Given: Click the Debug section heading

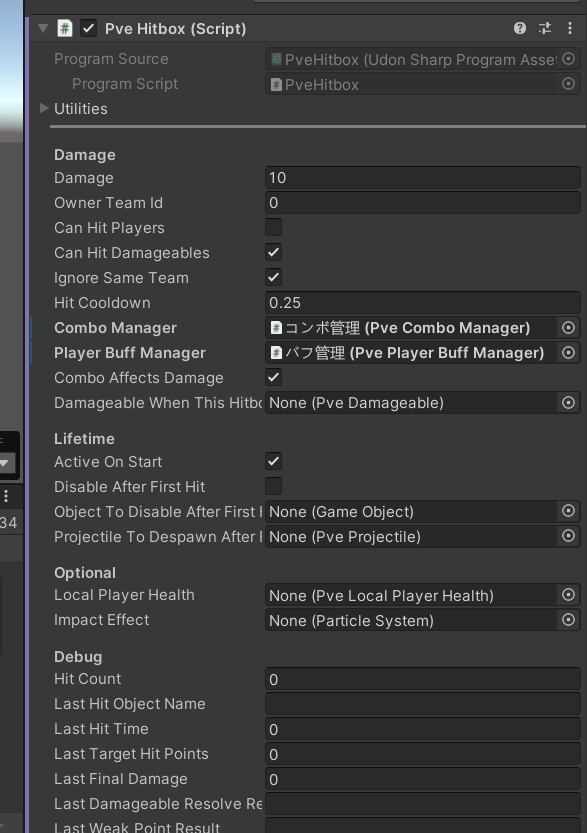Looking at the screenshot, I should (x=78, y=657).
